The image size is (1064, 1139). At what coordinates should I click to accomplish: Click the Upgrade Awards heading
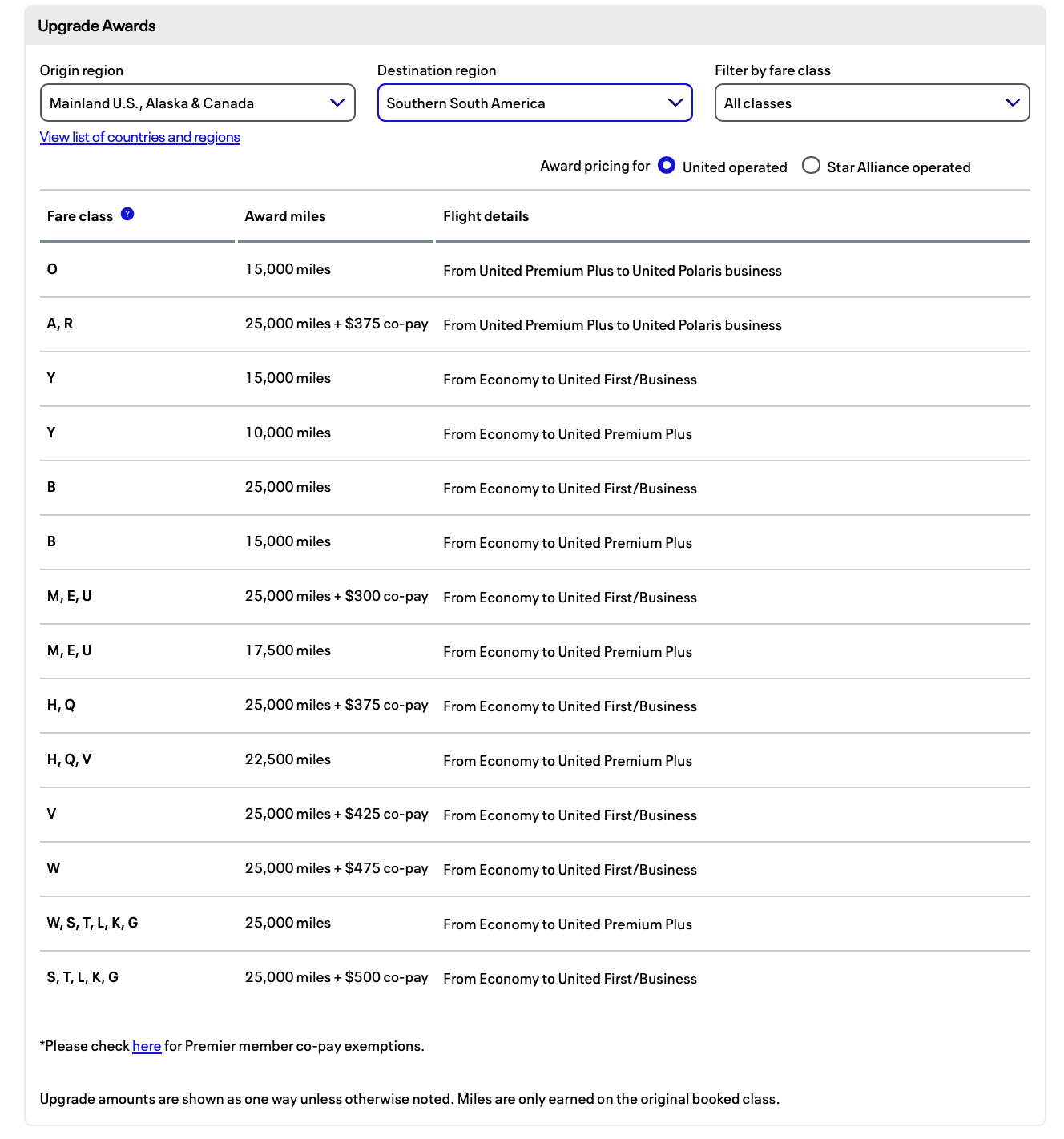tap(97, 26)
